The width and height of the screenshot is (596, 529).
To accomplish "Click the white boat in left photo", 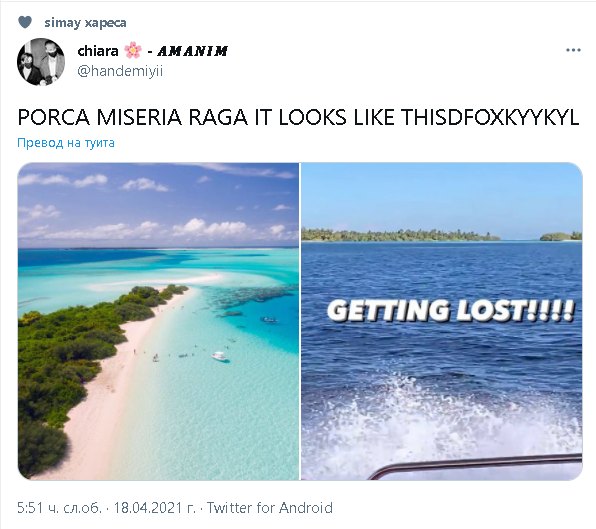I will coord(220,356).
